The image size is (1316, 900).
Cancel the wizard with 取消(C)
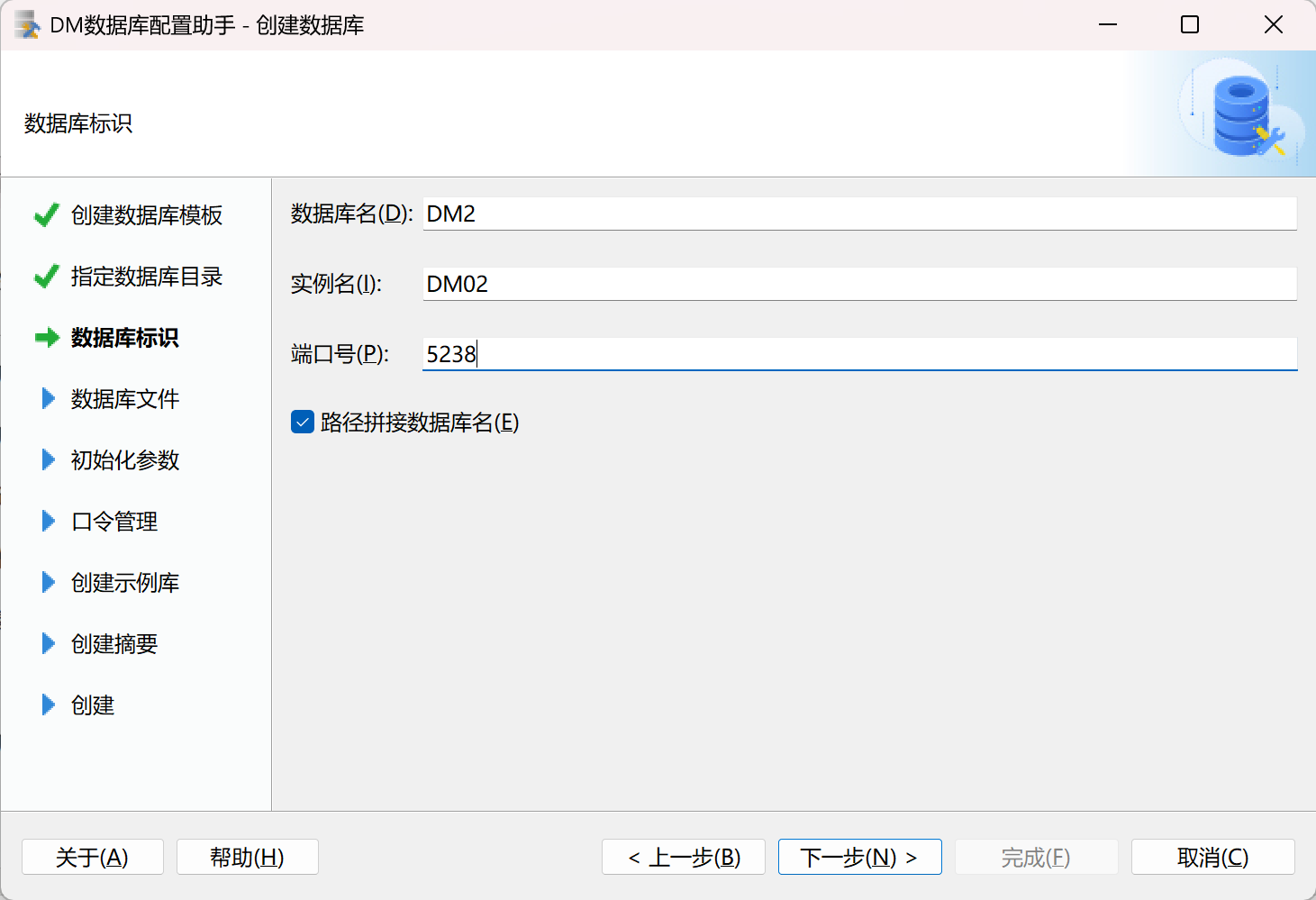tap(1212, 857)
